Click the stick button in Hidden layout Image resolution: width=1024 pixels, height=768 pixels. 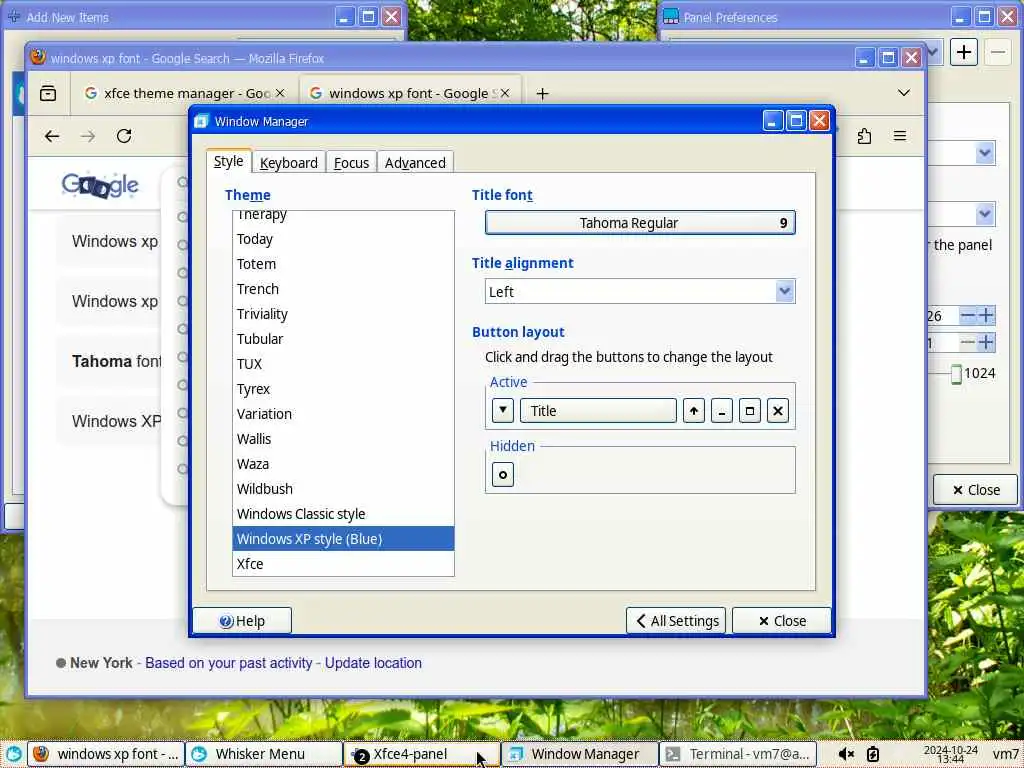point(503,475)
